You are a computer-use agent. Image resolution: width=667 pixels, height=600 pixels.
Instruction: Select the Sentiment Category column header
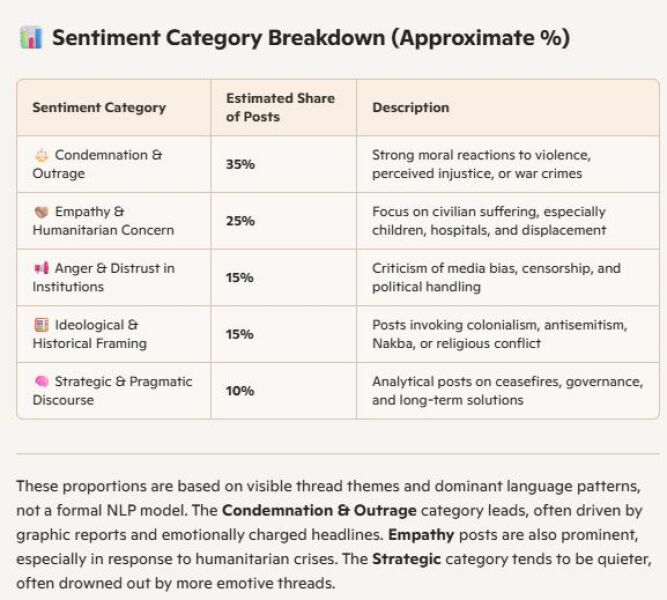pos(99,107)
